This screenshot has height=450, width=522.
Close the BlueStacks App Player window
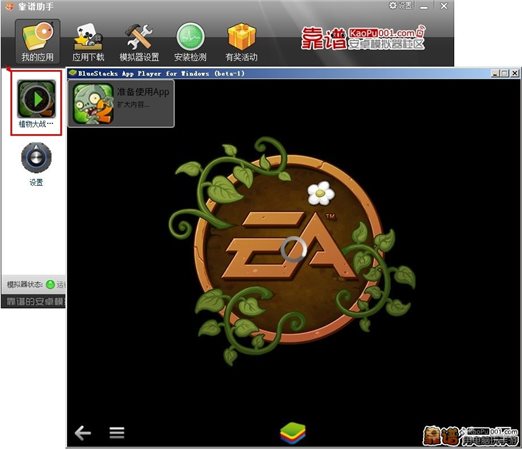pos(515,73)
